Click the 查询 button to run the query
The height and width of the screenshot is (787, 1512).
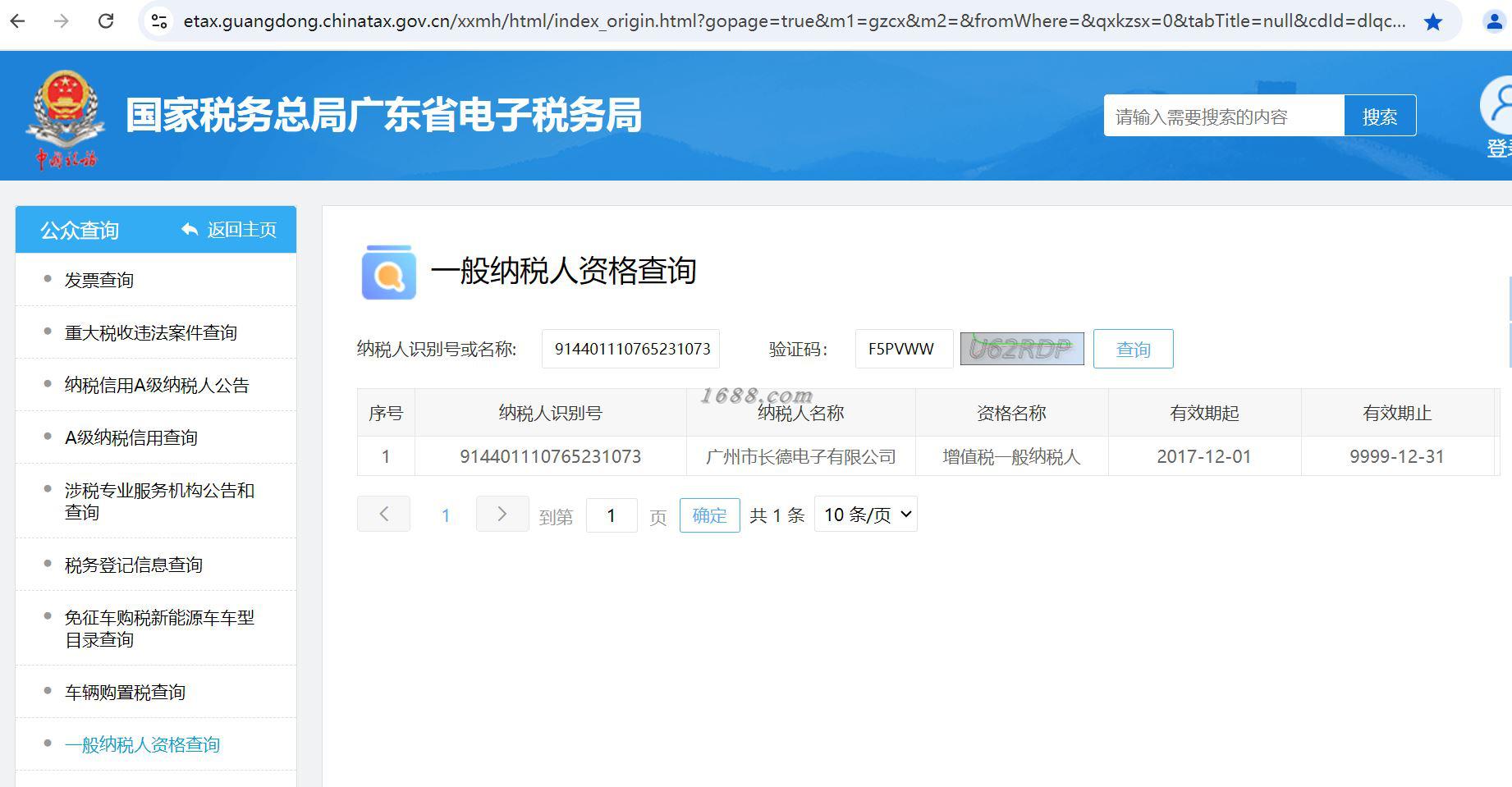pos(1134,349)
